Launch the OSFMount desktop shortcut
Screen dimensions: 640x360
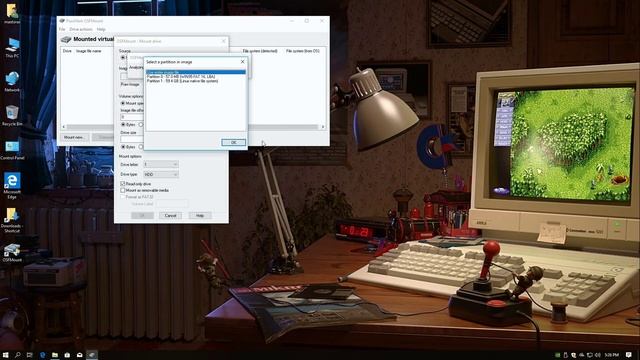point(12,252)
